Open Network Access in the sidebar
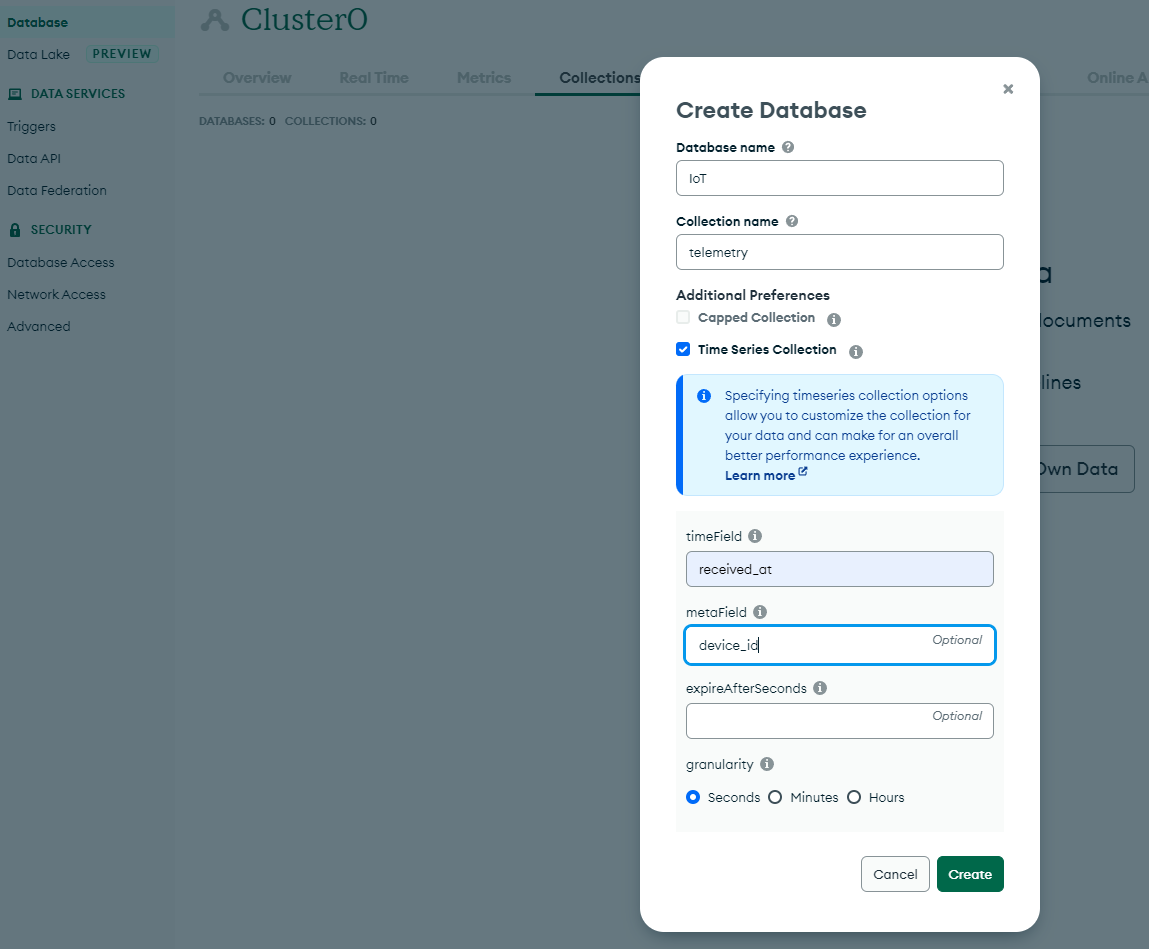Screen dimensions: 1149x949 pyautogui.click(x=56, y=295)
